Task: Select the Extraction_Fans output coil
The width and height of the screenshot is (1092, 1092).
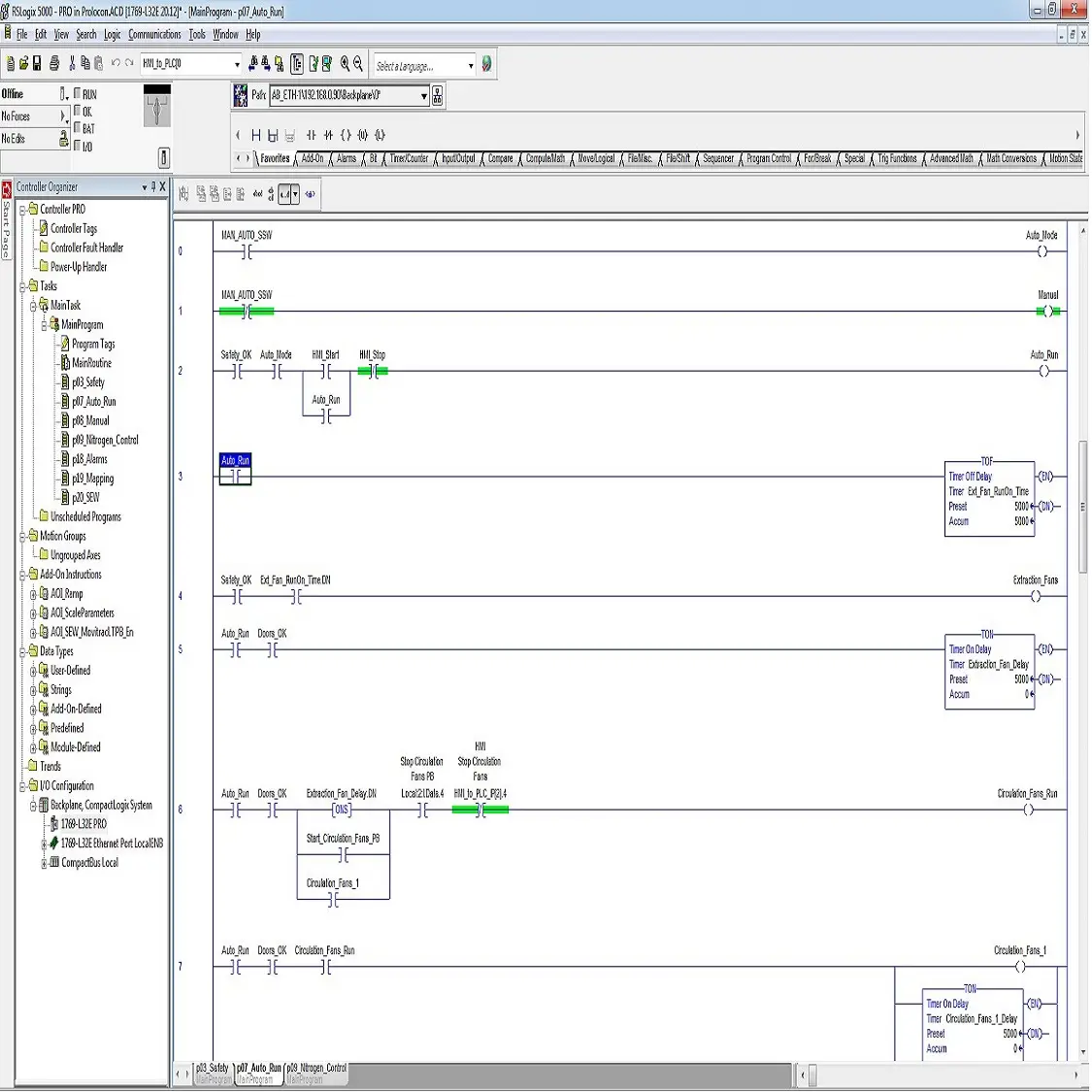Action: coord(1036,597)
